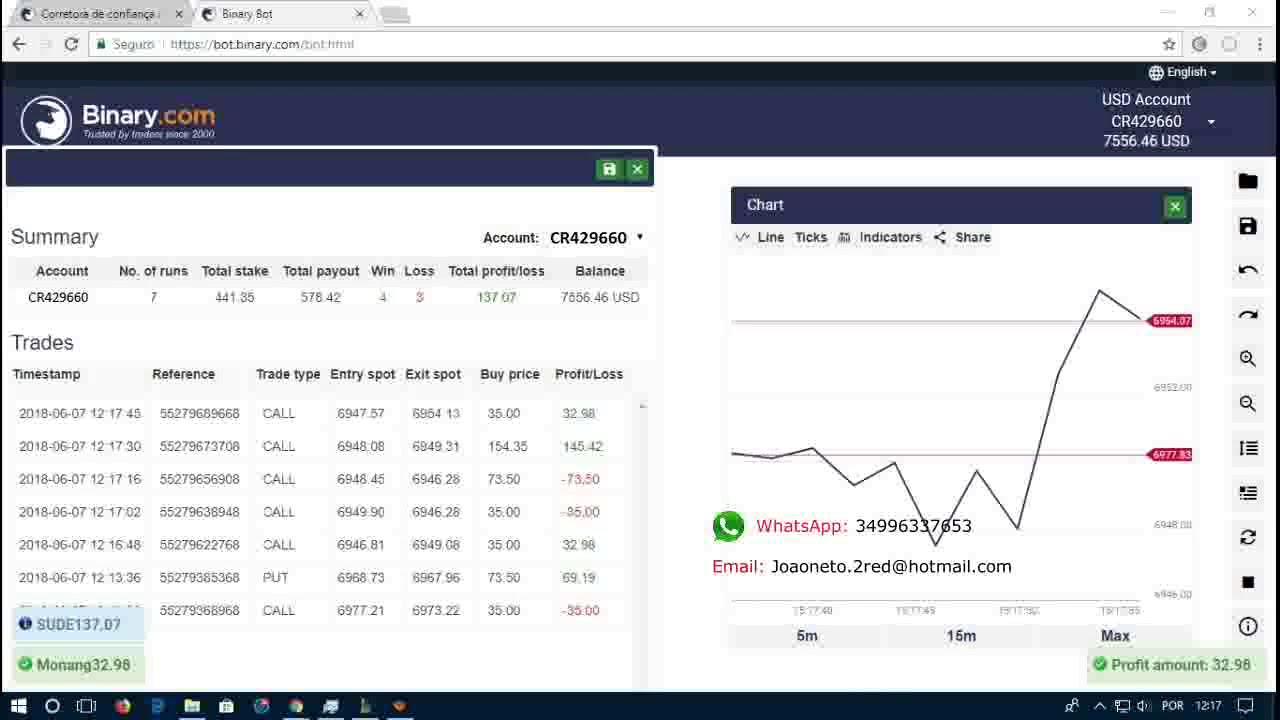Click the SUDE137,07 info notification
The height and width of the screenshot is (720, 1280).
77,624
